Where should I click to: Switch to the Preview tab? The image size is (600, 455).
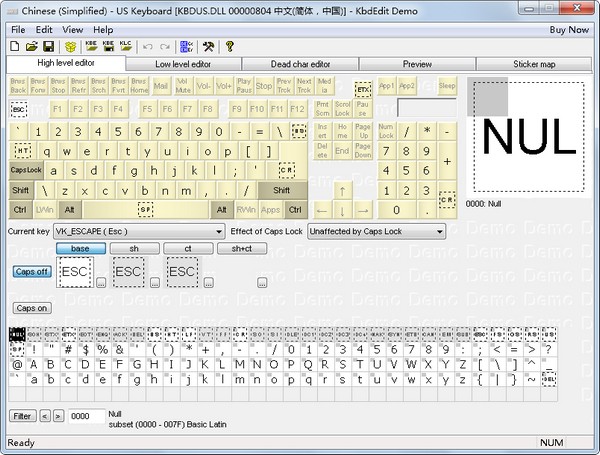coord(417,64)
